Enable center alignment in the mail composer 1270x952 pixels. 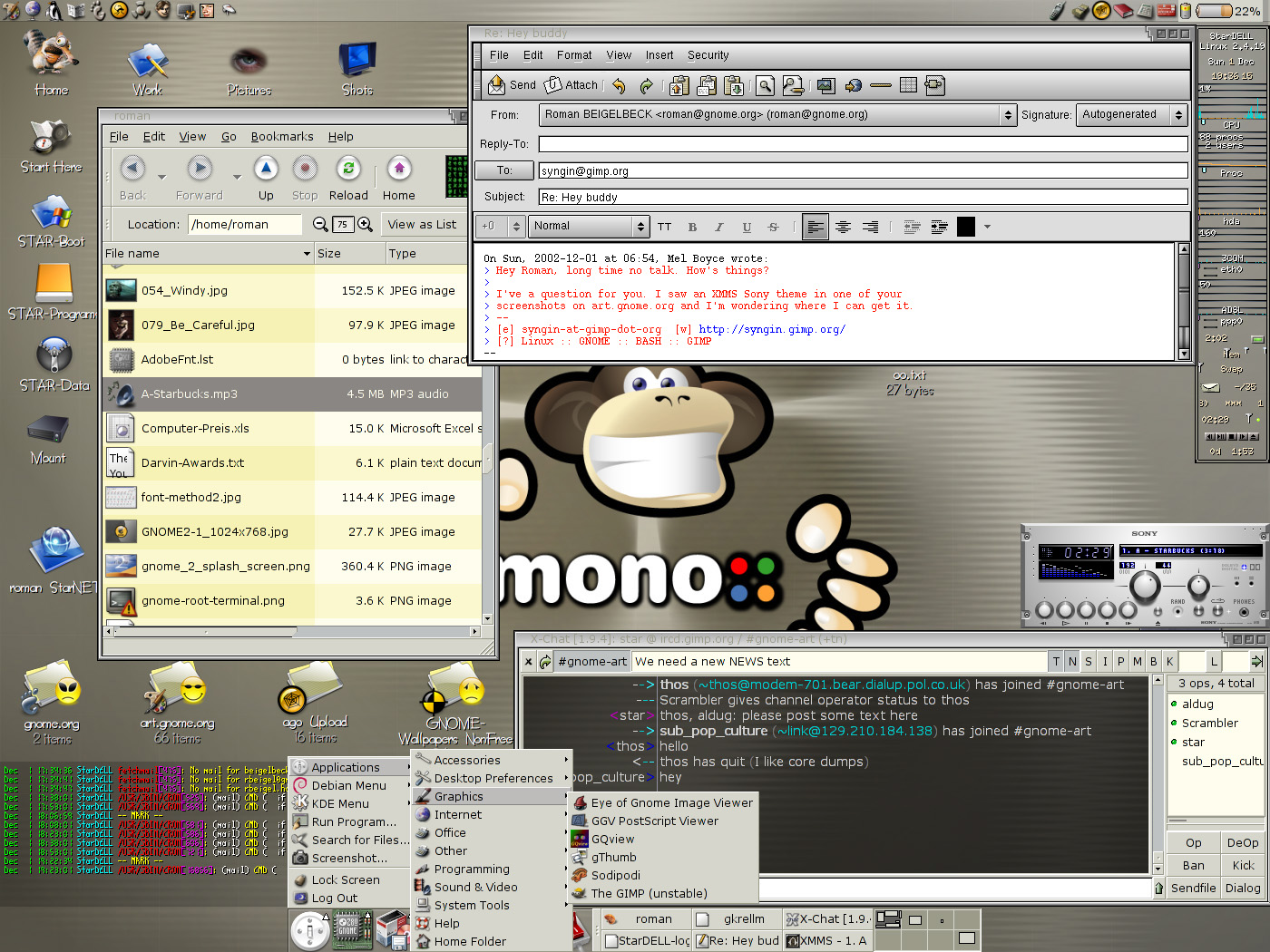coord(843,227)
